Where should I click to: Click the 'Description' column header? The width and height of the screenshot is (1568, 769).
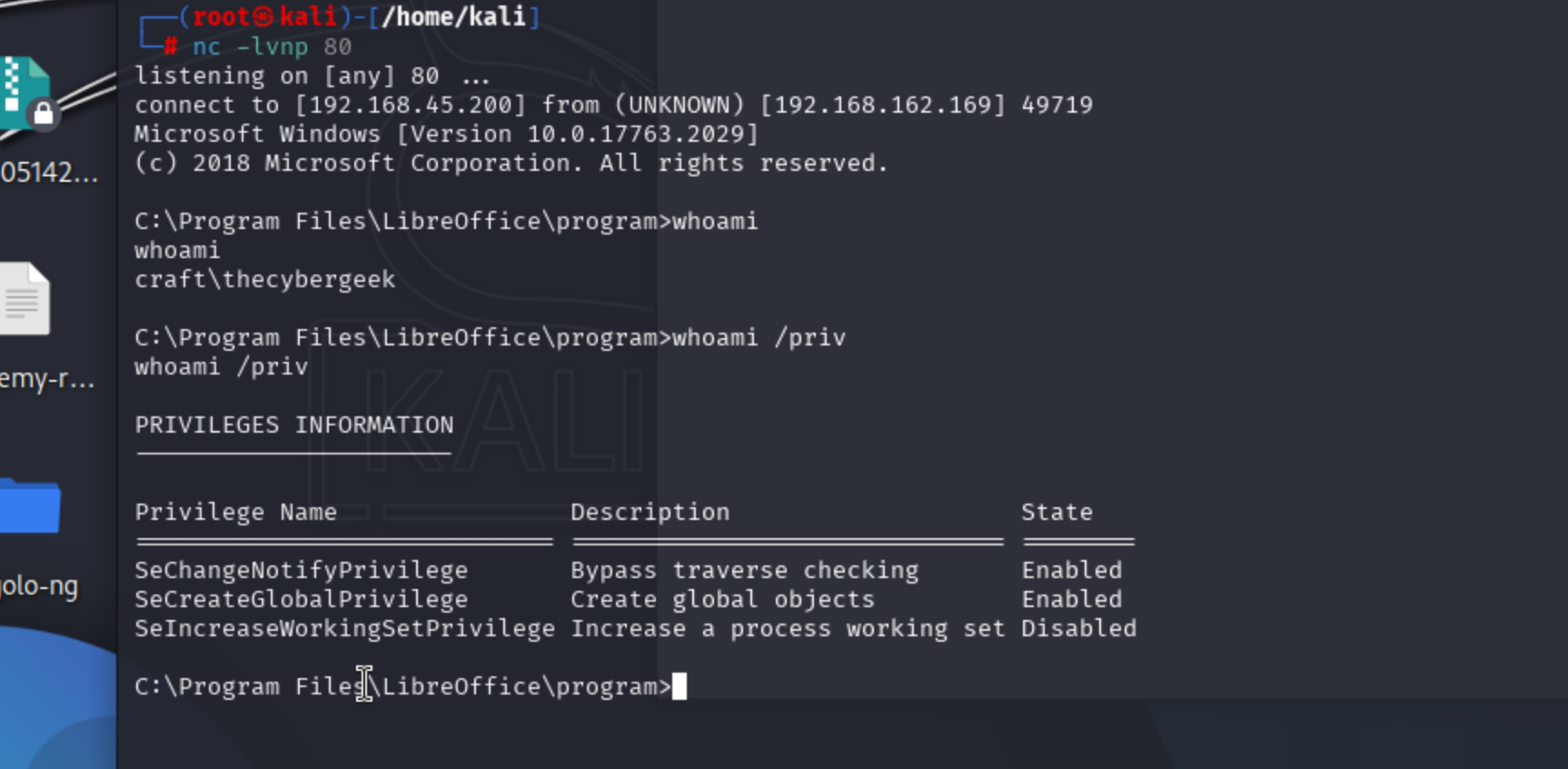pyautogui.click(x=650, y=512)
